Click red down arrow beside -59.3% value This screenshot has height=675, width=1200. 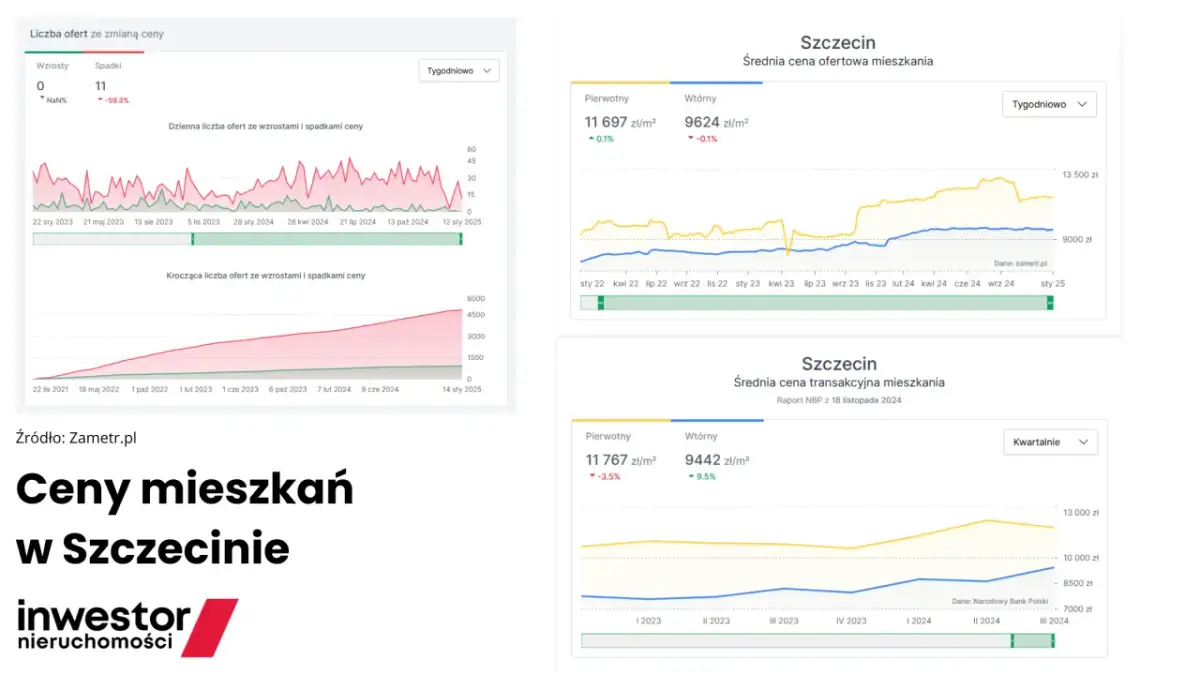[100, 100]
